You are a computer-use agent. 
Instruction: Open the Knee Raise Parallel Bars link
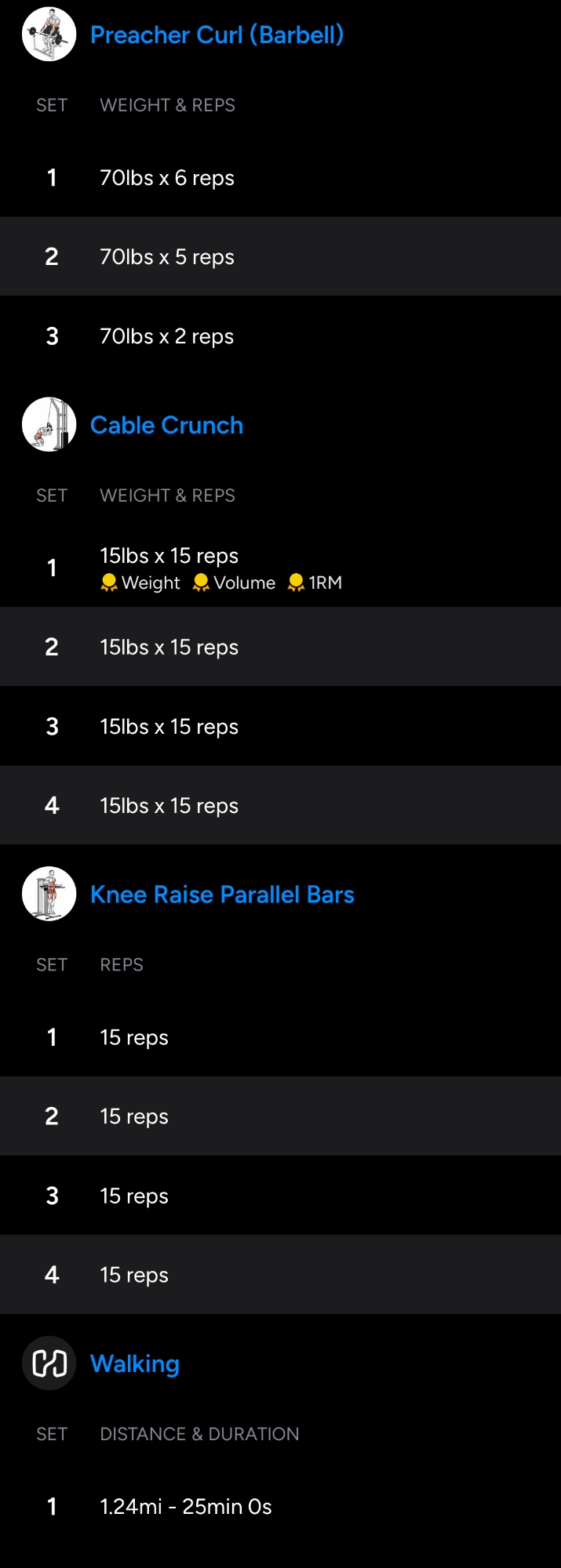(222, 895)
